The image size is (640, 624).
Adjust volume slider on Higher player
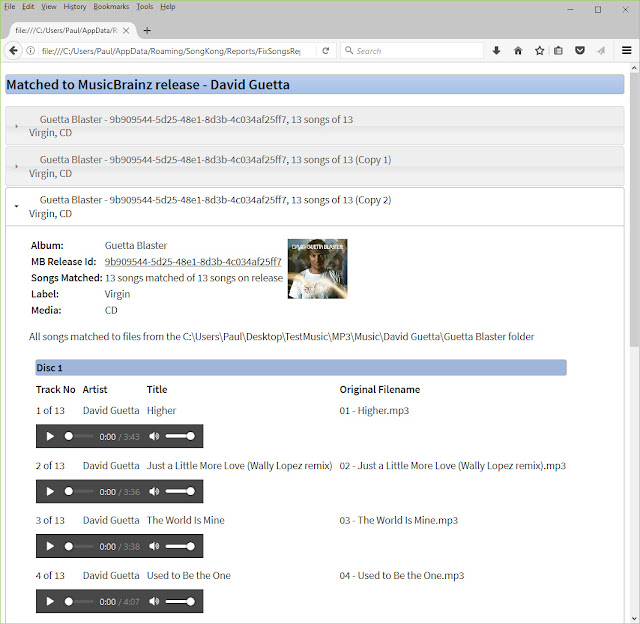180,436
